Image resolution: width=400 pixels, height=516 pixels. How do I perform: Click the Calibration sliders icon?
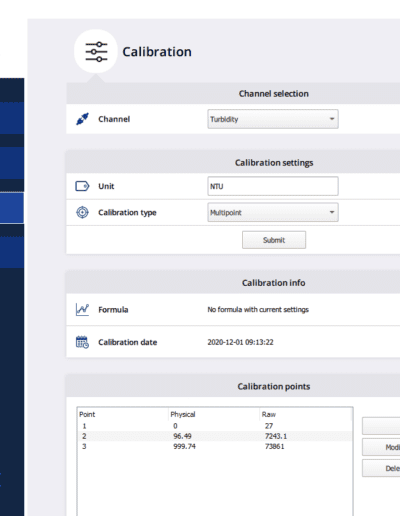click(96, 52)
